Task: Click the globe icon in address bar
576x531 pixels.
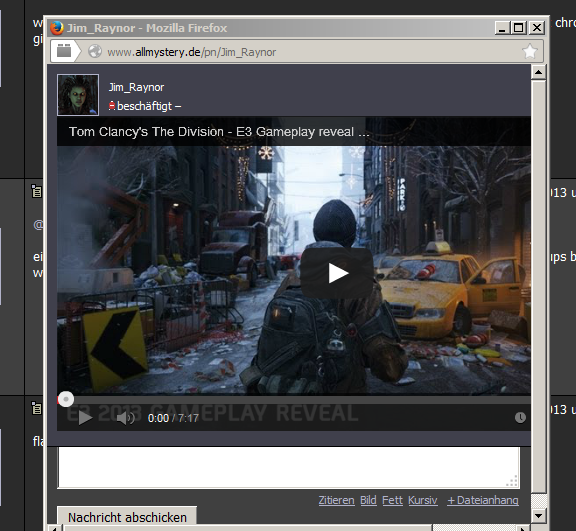Action: [95, 51]
